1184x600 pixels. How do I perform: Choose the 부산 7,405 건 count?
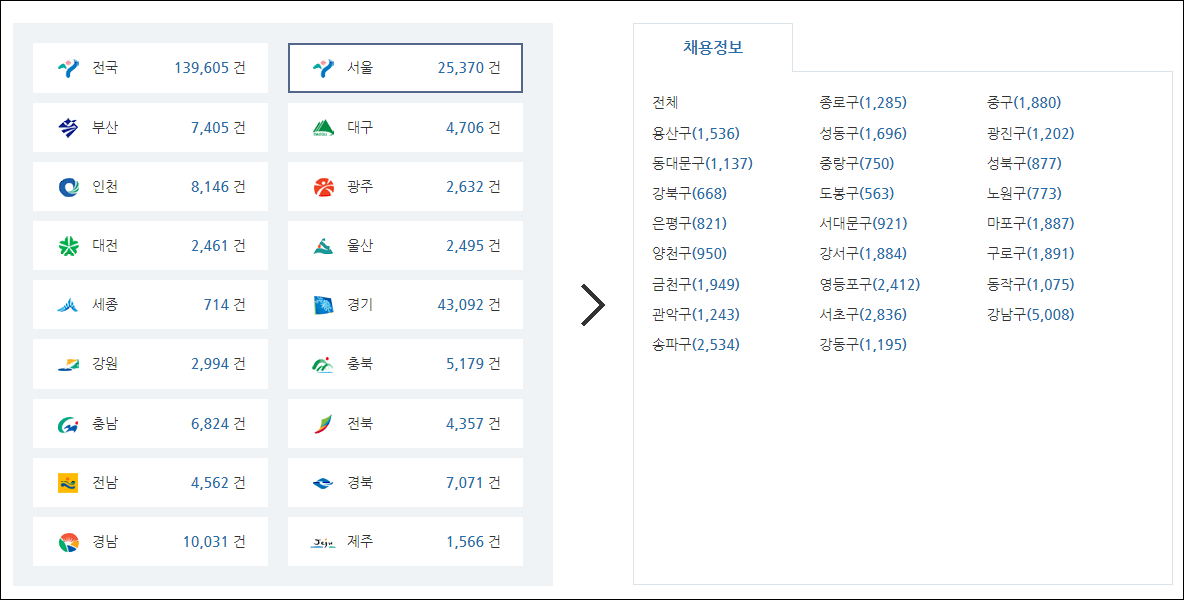pyautogui.click(x=218, y=128)
